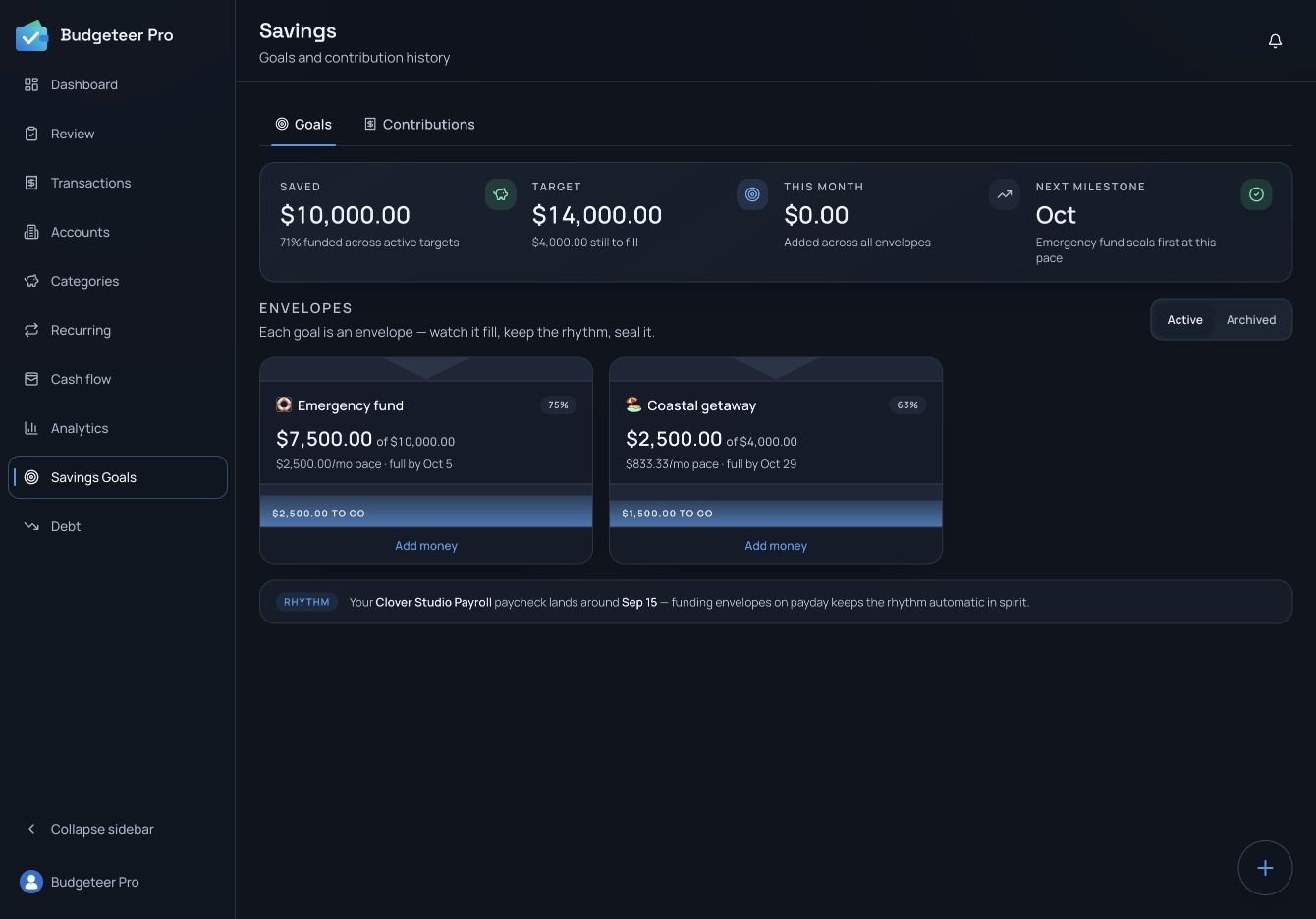The height and width of the screenshot is (919, 1316).
Task: Click the user avatar at sidebar bottom
Action: pyautogui.click(x=32, y=882)
